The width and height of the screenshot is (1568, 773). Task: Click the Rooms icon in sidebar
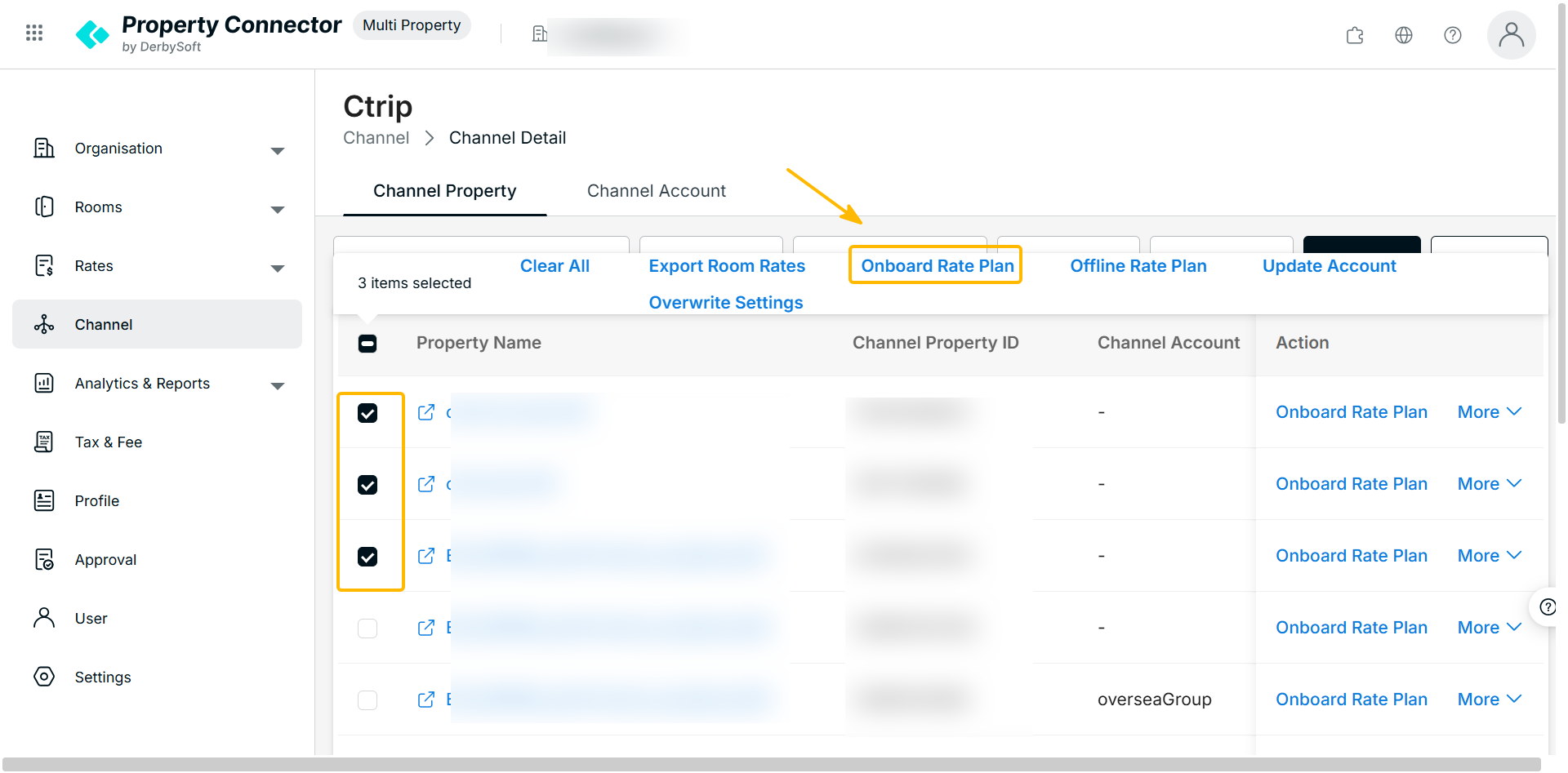coord(44,207)
